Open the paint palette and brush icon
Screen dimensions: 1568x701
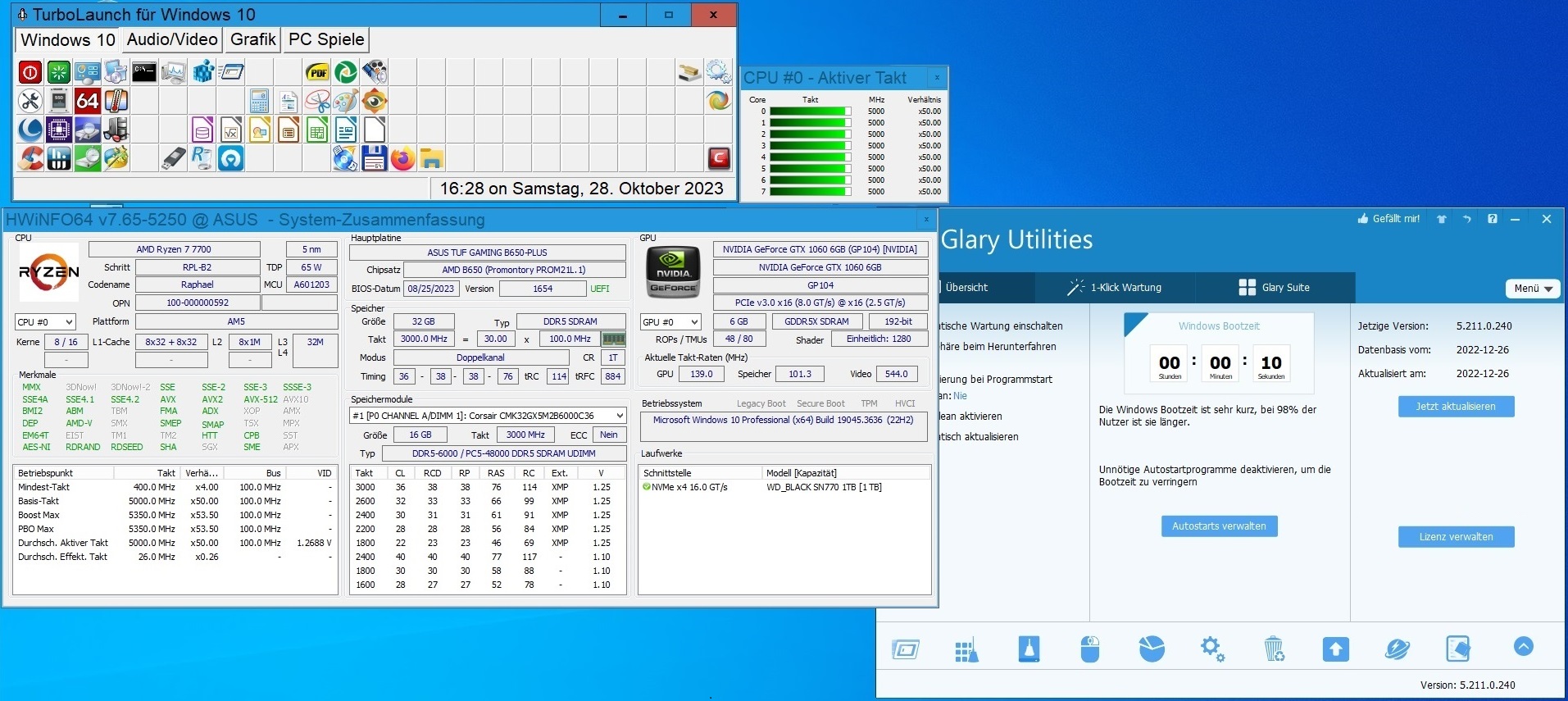[x=346, y=101]
